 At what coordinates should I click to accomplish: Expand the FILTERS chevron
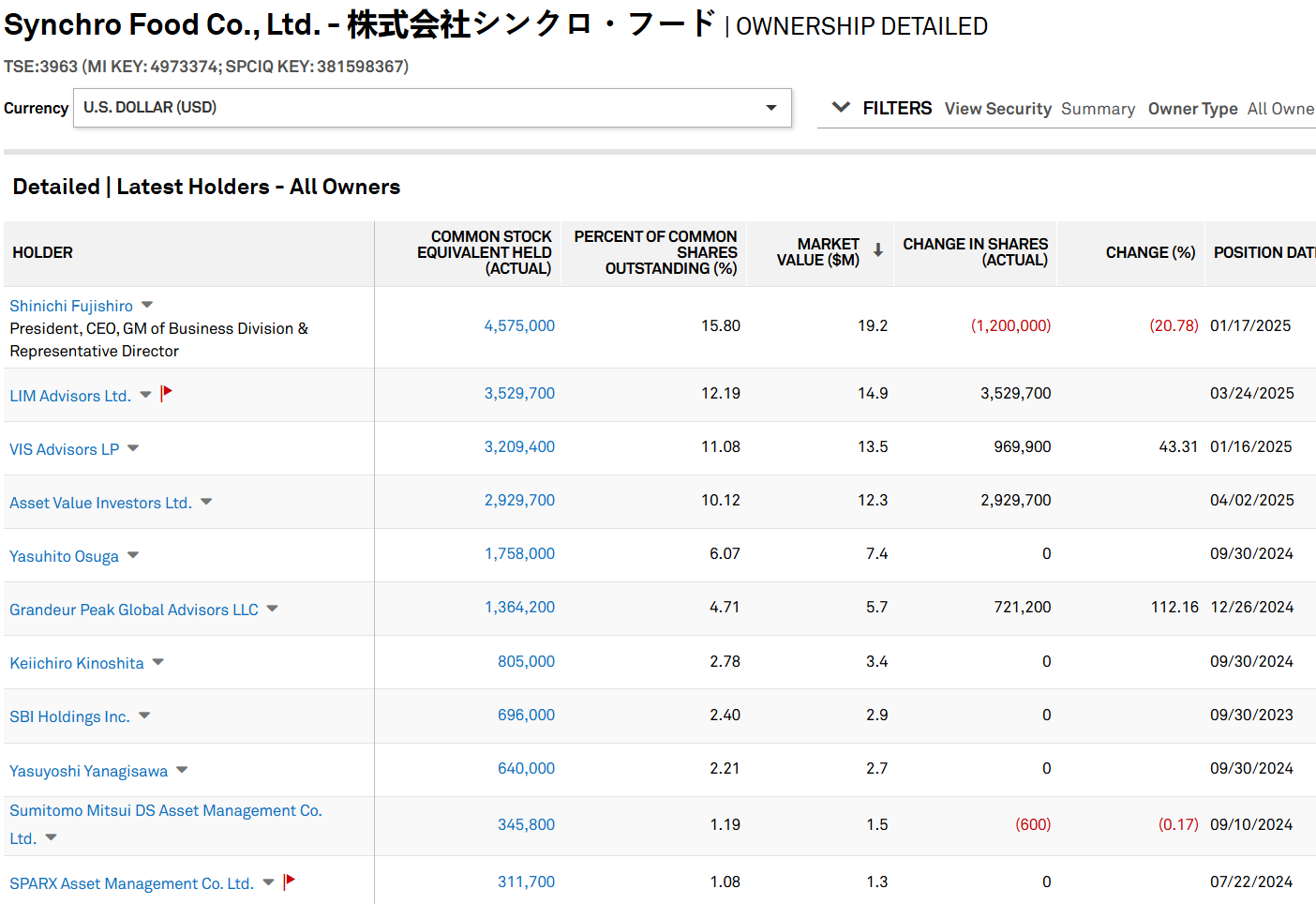click(841, 107)
